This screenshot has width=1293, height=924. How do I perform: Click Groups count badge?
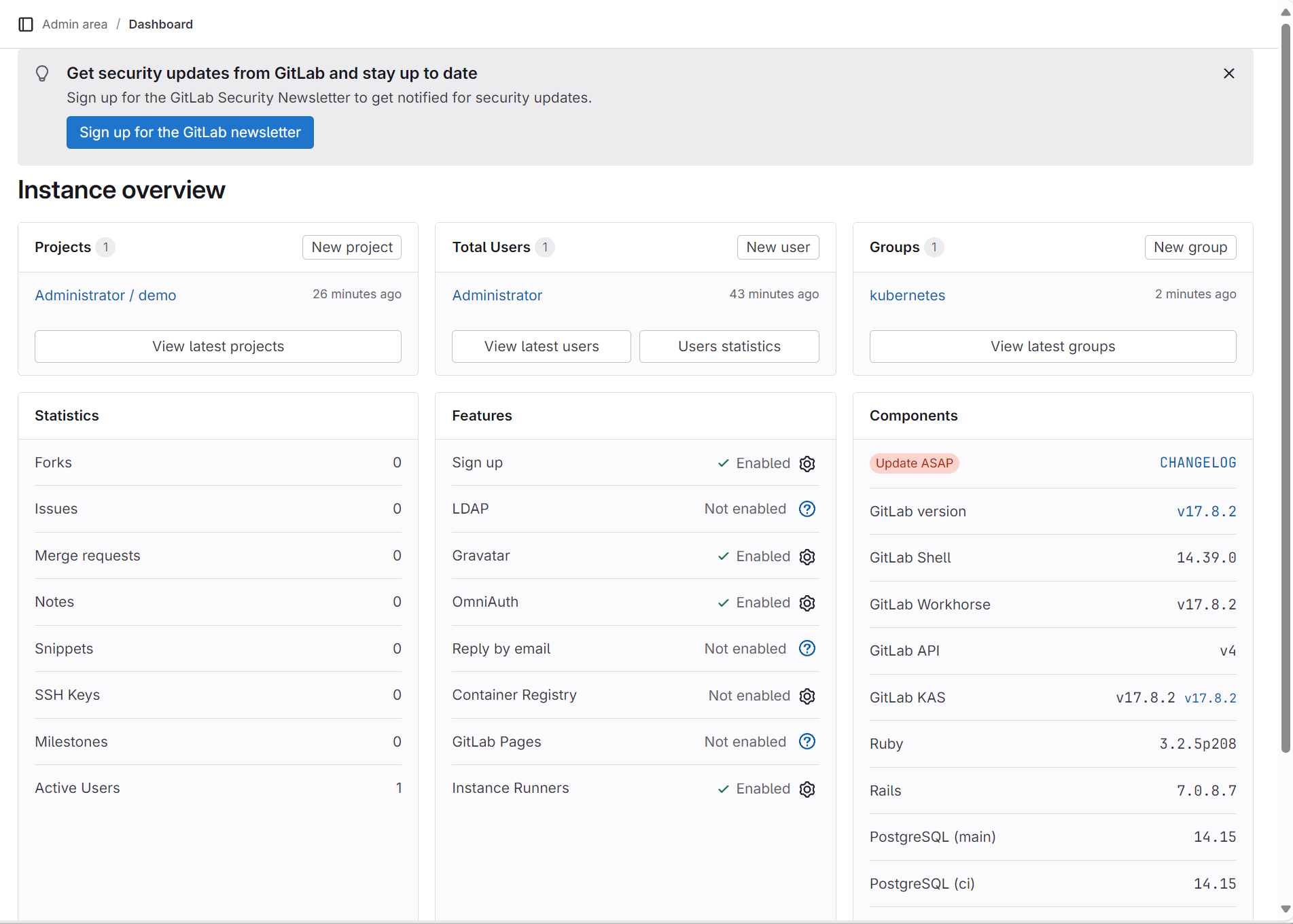point(934,247)
